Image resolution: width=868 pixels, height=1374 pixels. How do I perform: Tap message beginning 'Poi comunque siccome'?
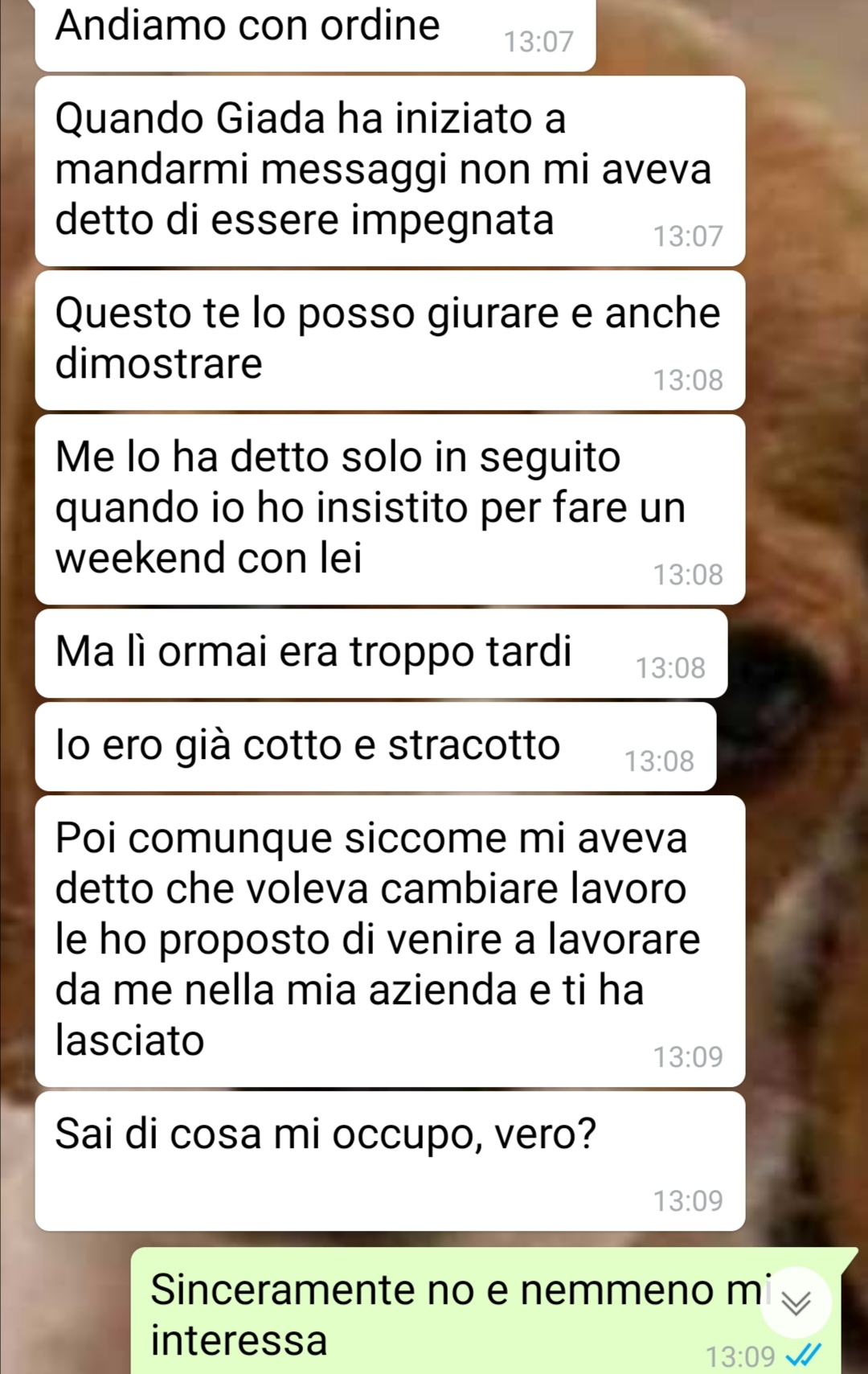[x=390, y=941]
